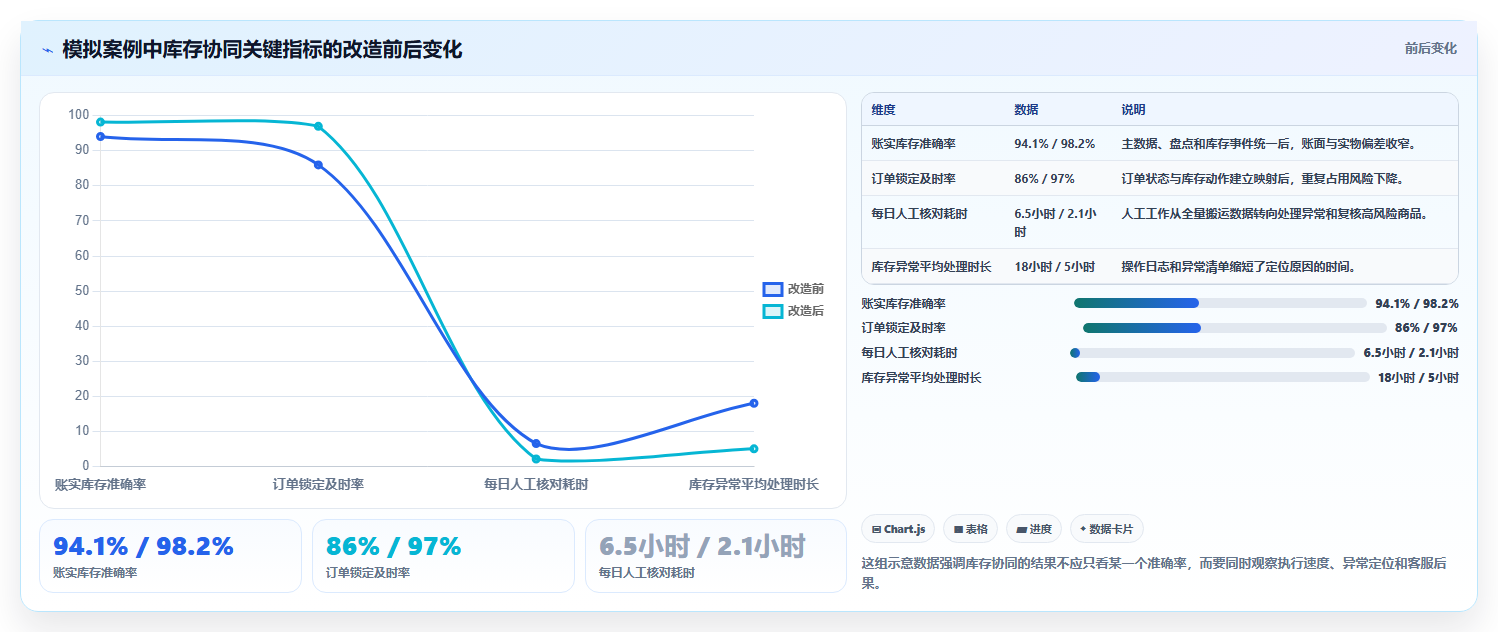Click the 数据卡片 tag chip
The height and width of the screenshot is (632, 1498).
tap(1107, 529)
